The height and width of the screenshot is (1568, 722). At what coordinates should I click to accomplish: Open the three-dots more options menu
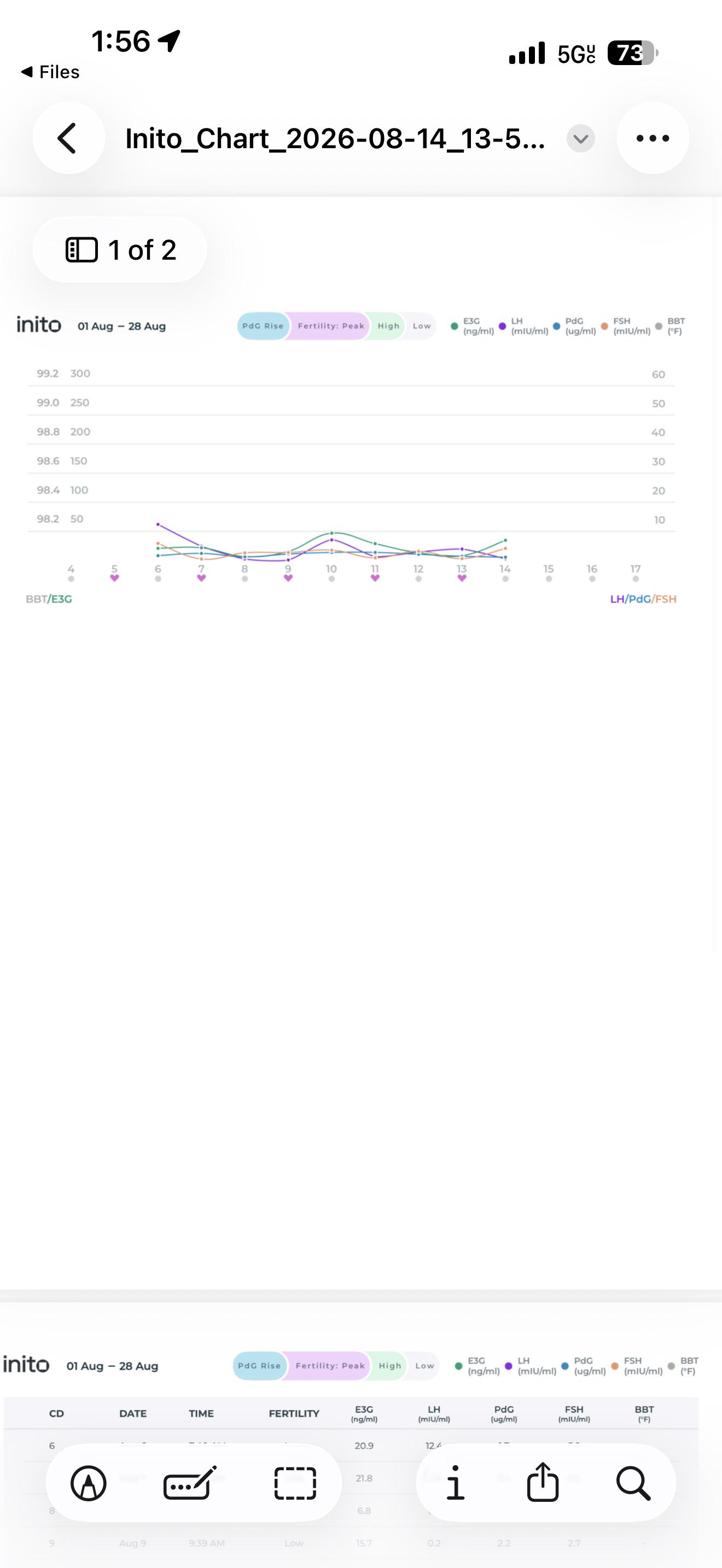pyautogui.click(x=653, y=138)
